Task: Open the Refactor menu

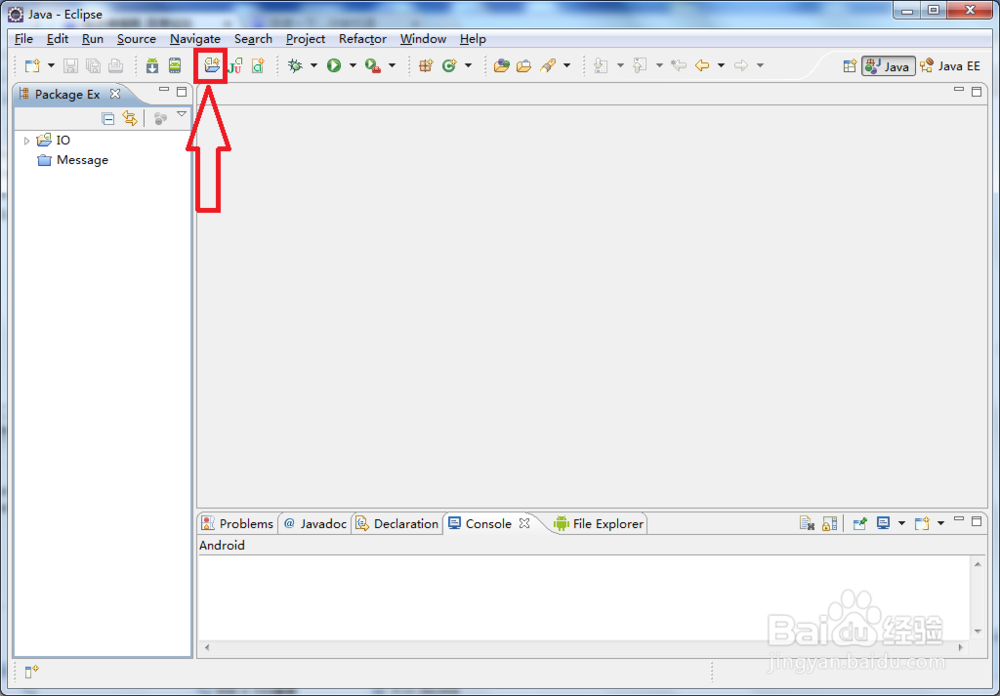Action: [363, 39]
